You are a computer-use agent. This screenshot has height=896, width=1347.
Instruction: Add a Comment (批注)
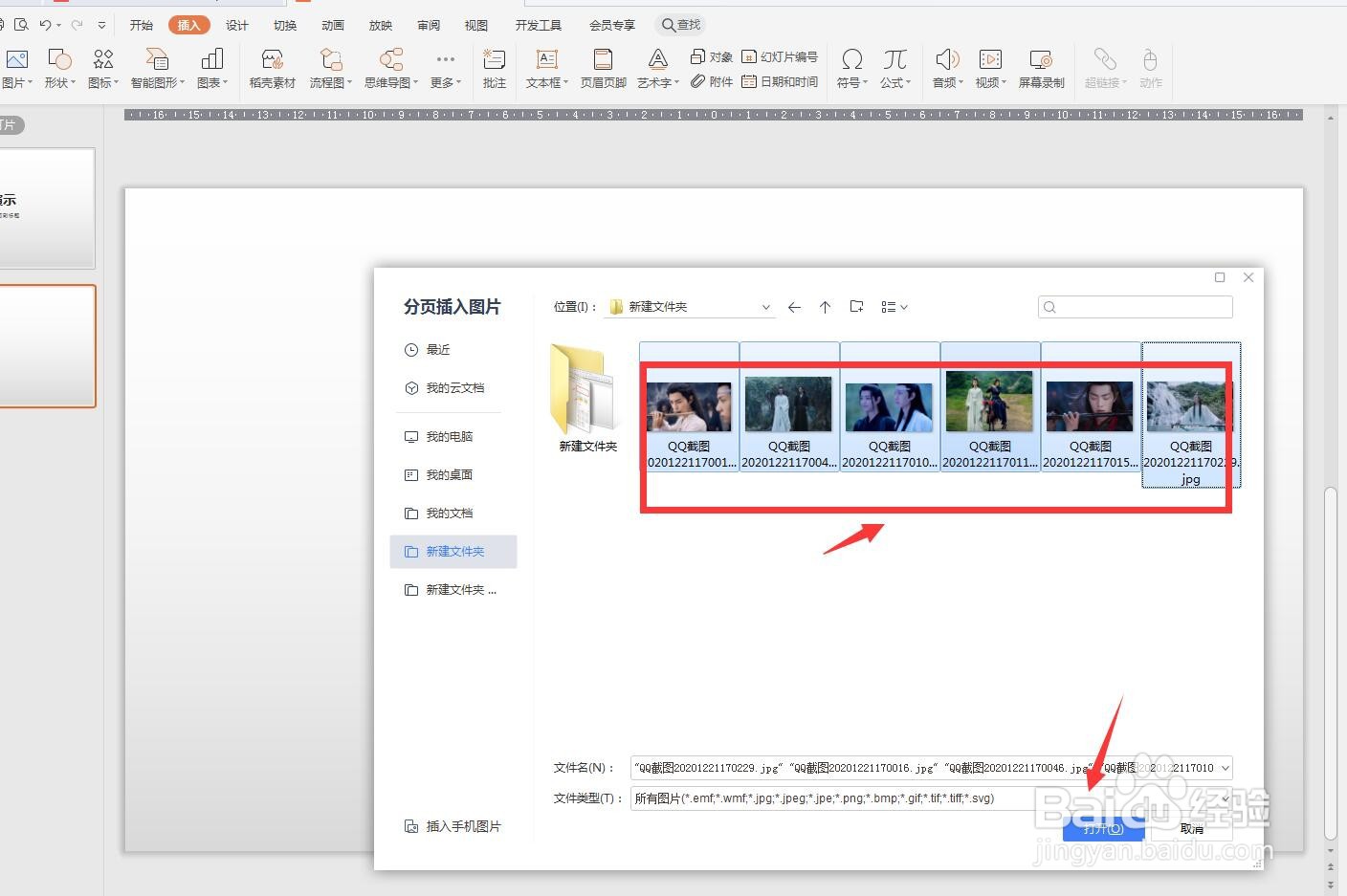[495, 69]
